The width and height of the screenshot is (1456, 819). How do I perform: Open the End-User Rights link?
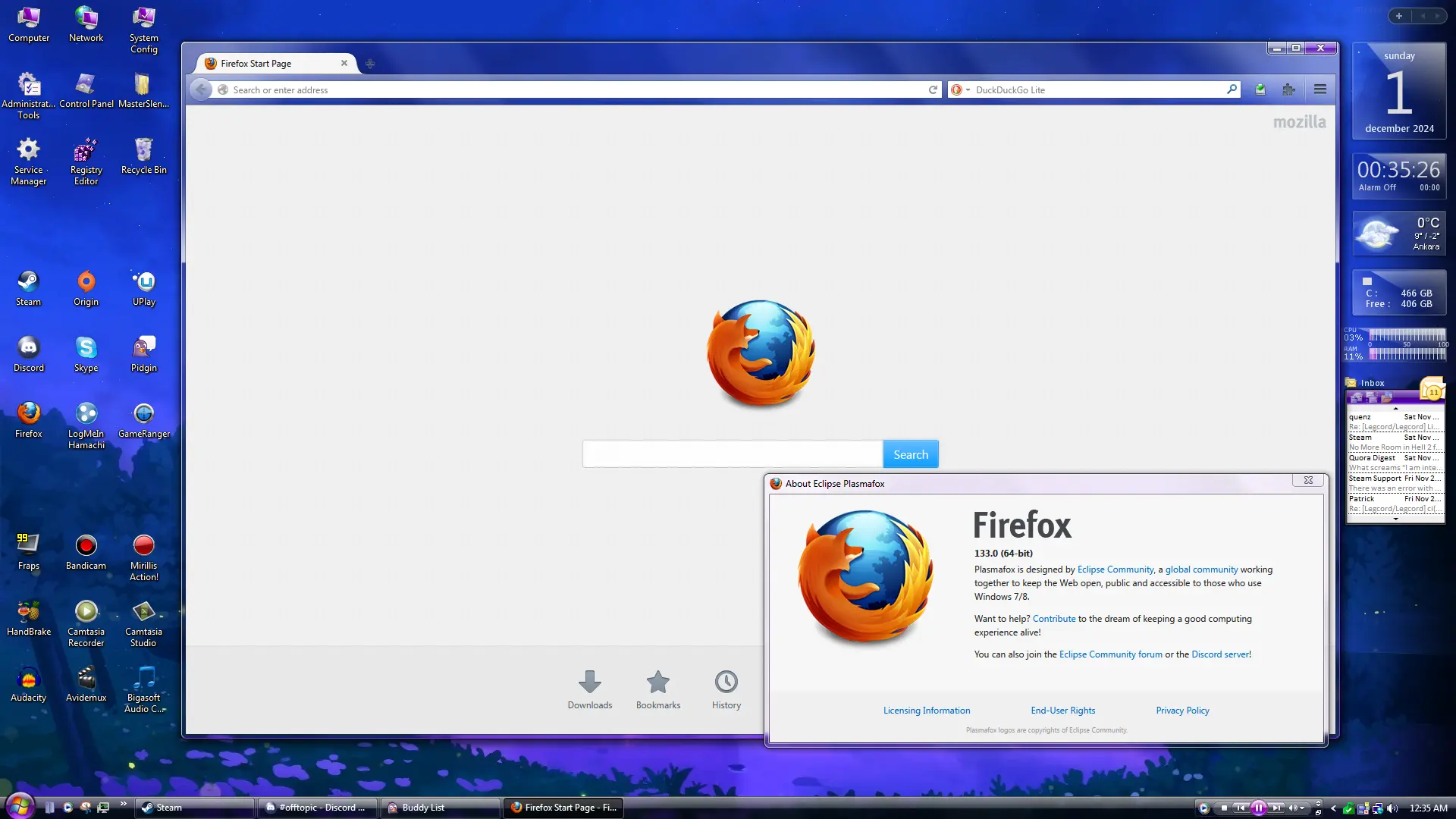point(1063,711)
